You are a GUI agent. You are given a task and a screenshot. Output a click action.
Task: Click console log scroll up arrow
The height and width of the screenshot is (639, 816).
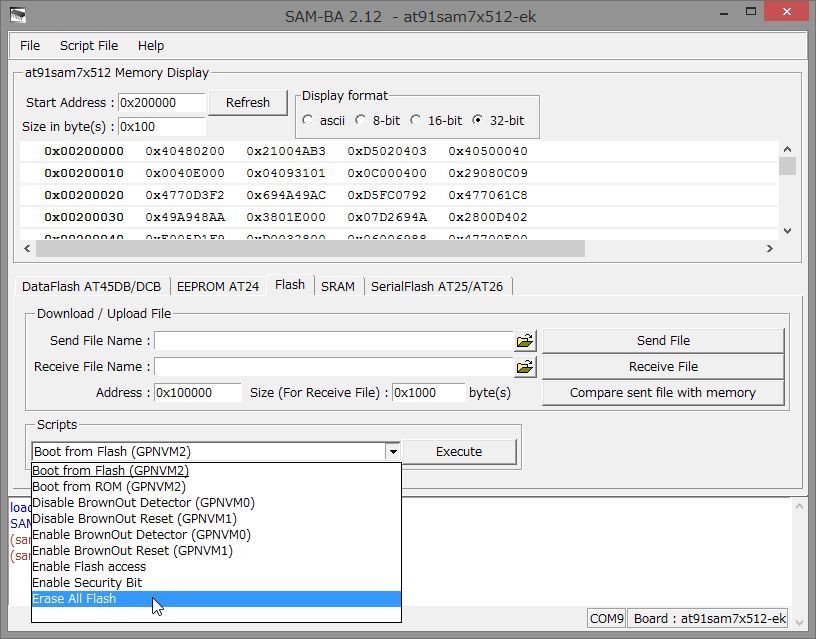[799, 506]
